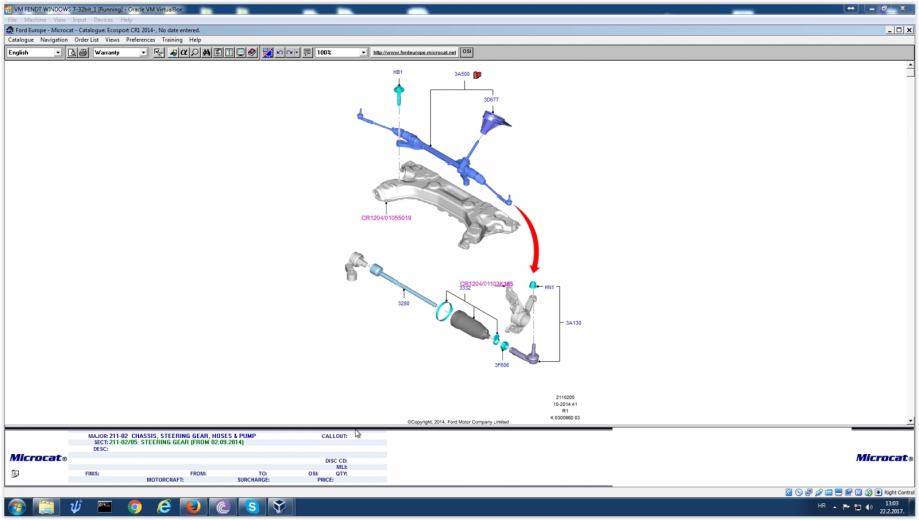Open VirtualBox from the taskbar
Image resolution: width=919 pixels, height=520 pixels.
click(280, 507)
